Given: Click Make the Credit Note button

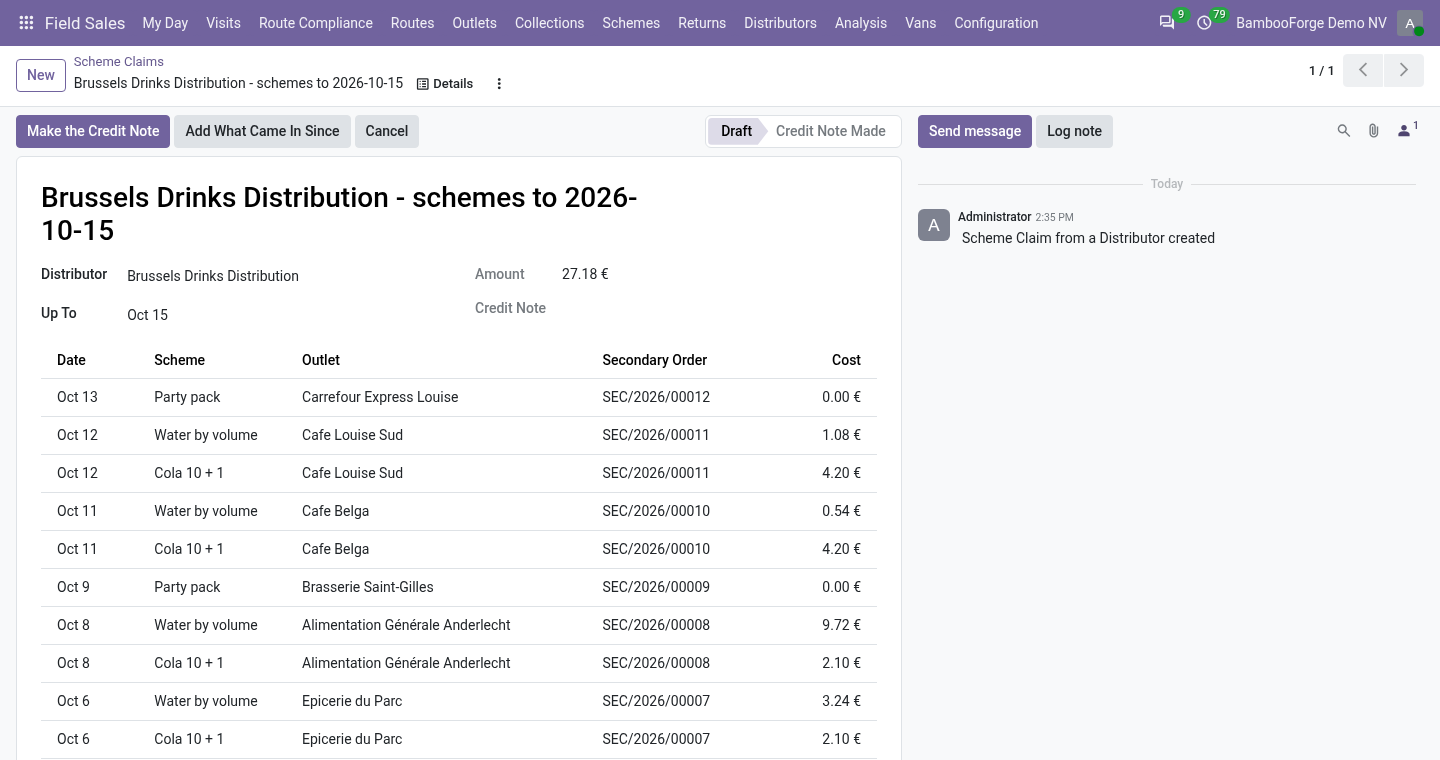Looking at the screenshot, I should (93, 131).
